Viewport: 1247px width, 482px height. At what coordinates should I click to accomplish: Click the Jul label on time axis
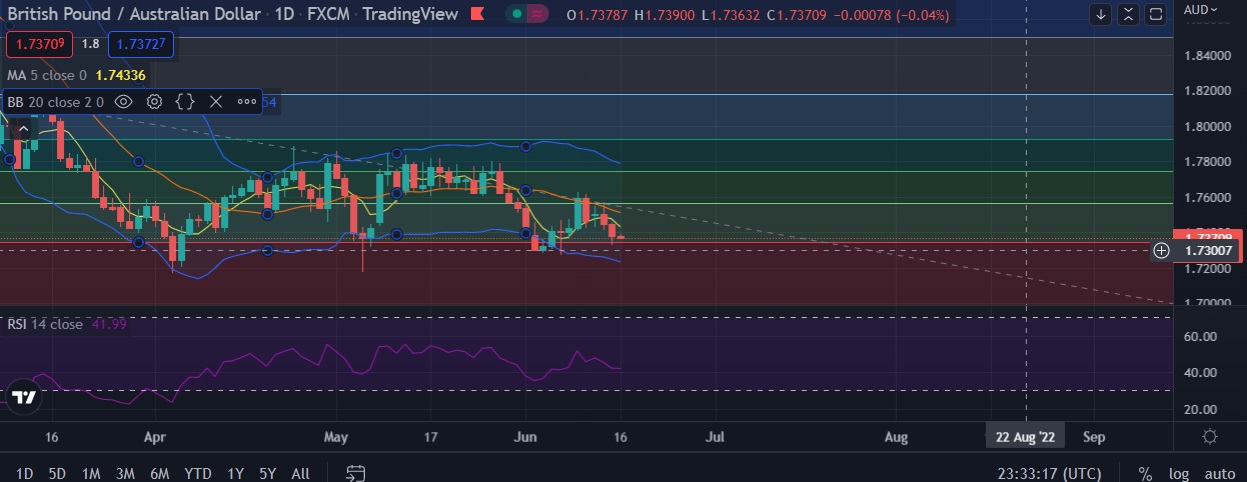coord(715,437)
